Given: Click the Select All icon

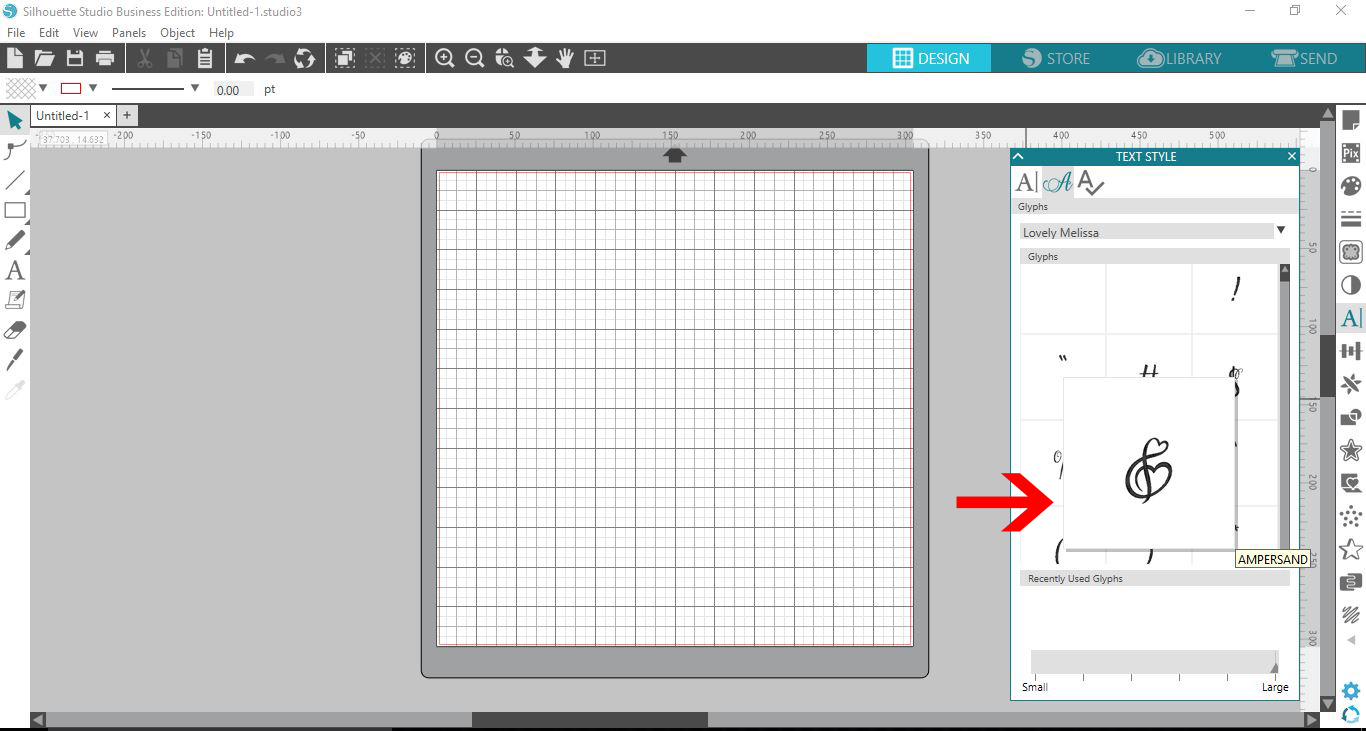Looking at the screenshot, I should click(x=345, y=58).
